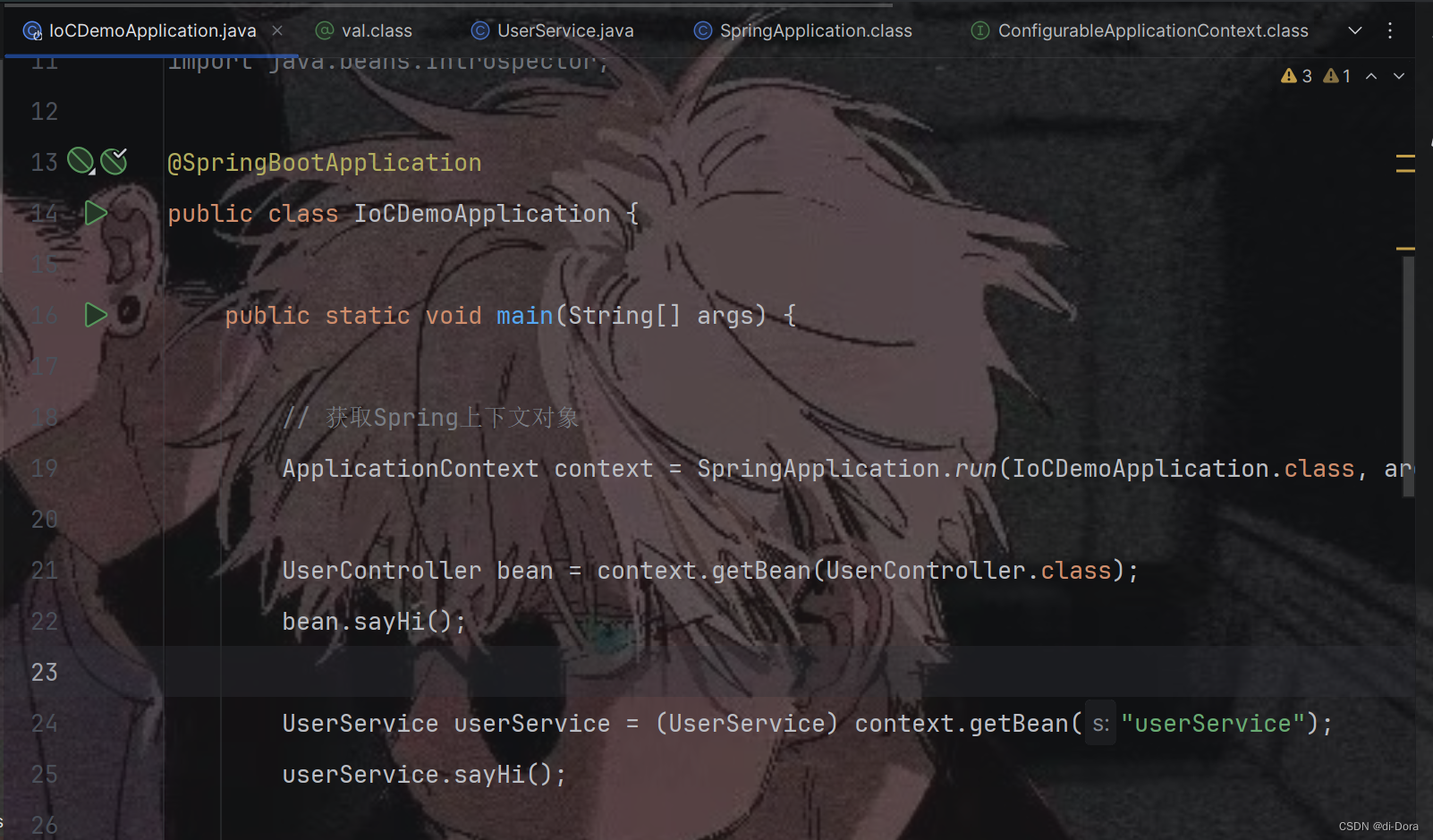This screenshot has height=840, width=1433.
Task: Expand the hidden tabs dropdown chevron
Action: click(1355, 30)
